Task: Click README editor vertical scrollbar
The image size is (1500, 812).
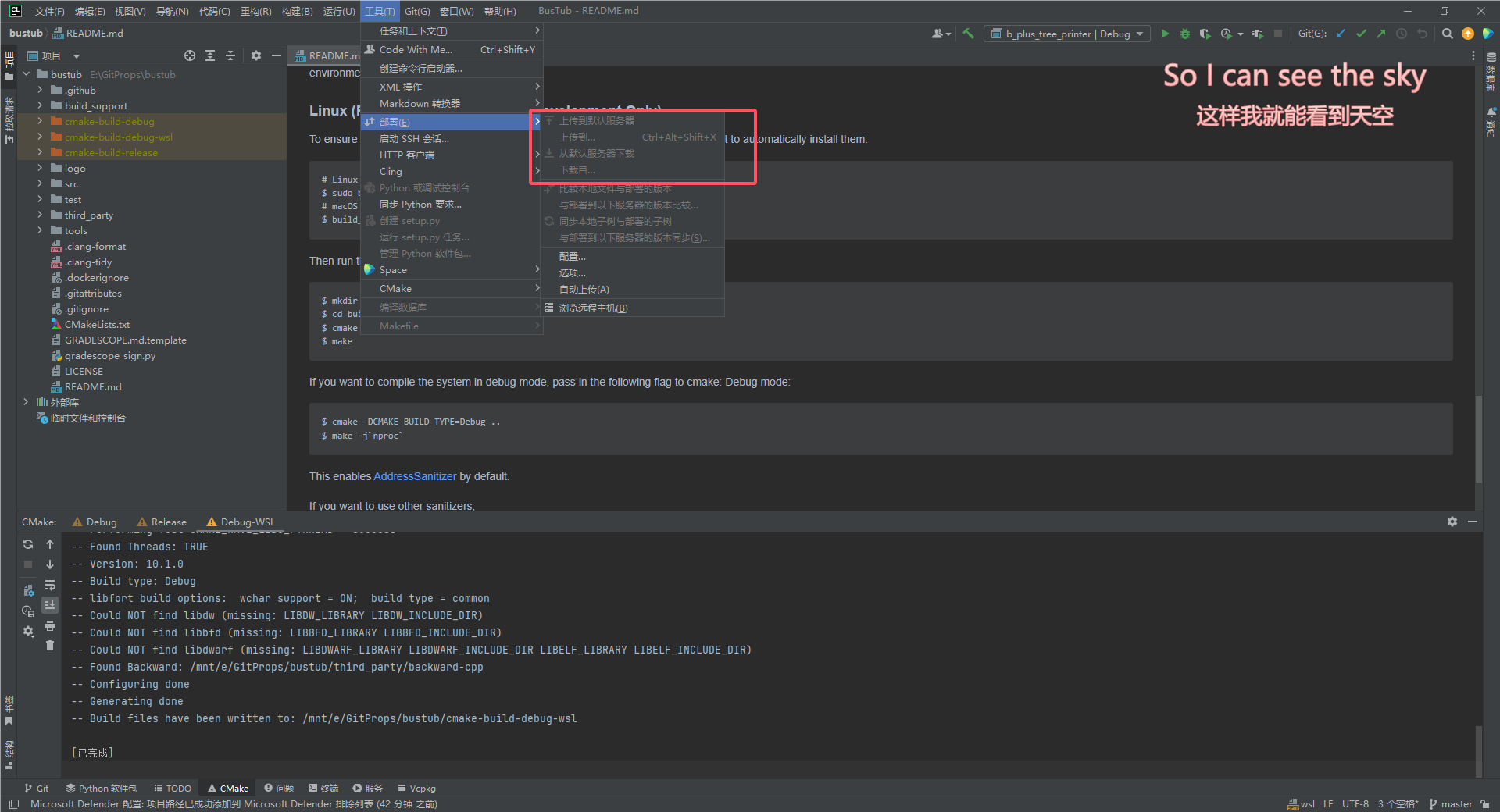Action: [x=1478, y=440]
